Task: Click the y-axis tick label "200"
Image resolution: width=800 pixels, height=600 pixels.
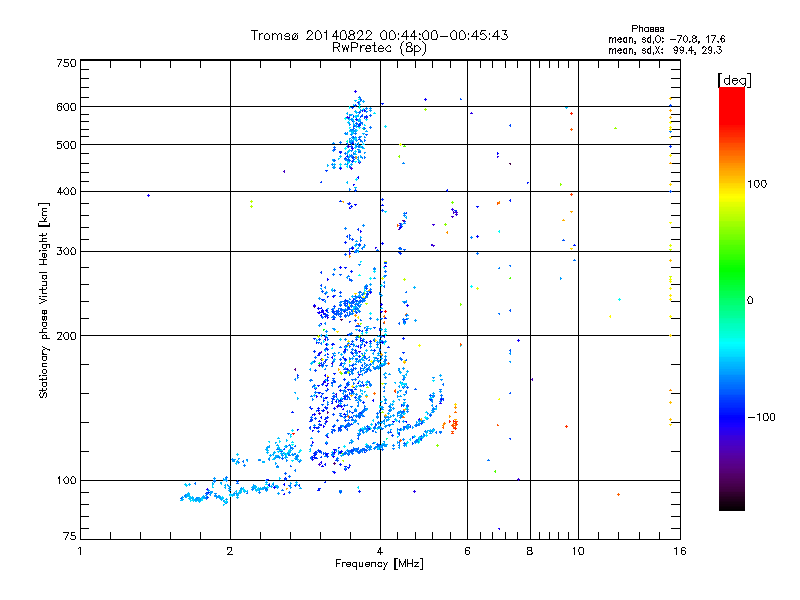Action: coord(66,336)
